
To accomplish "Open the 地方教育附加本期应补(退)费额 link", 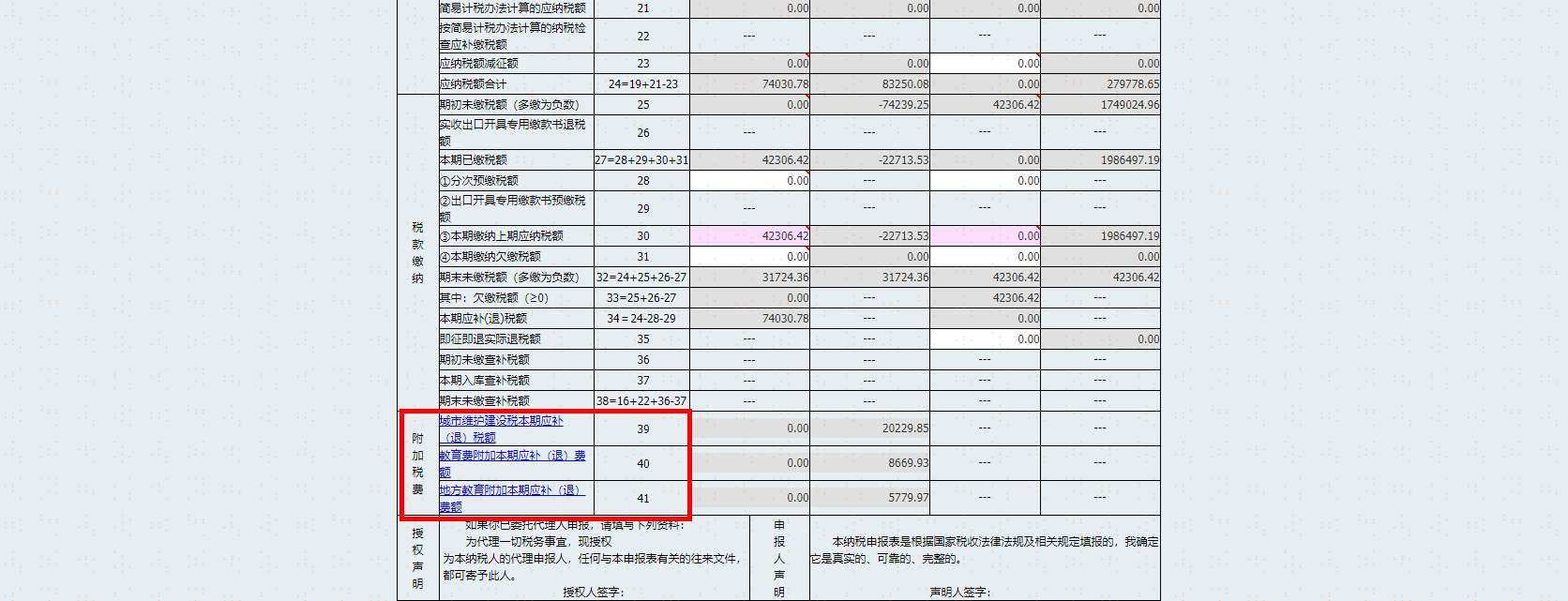I will point(511,498).
